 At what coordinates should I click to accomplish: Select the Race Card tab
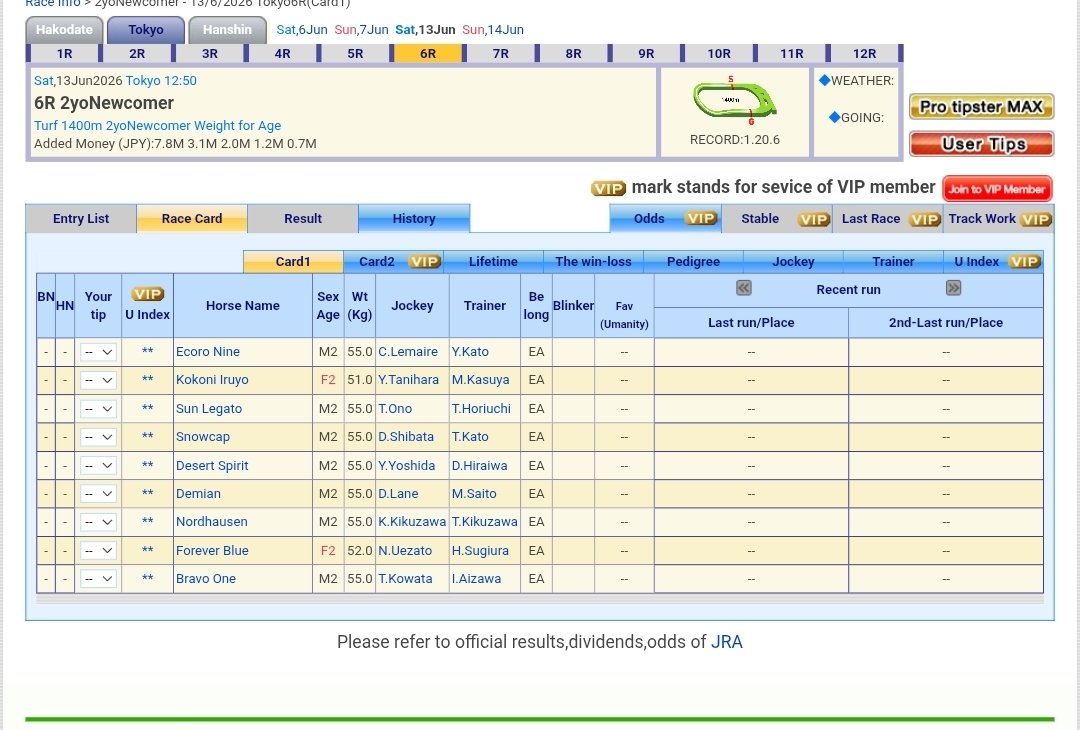tap(191, 218)
